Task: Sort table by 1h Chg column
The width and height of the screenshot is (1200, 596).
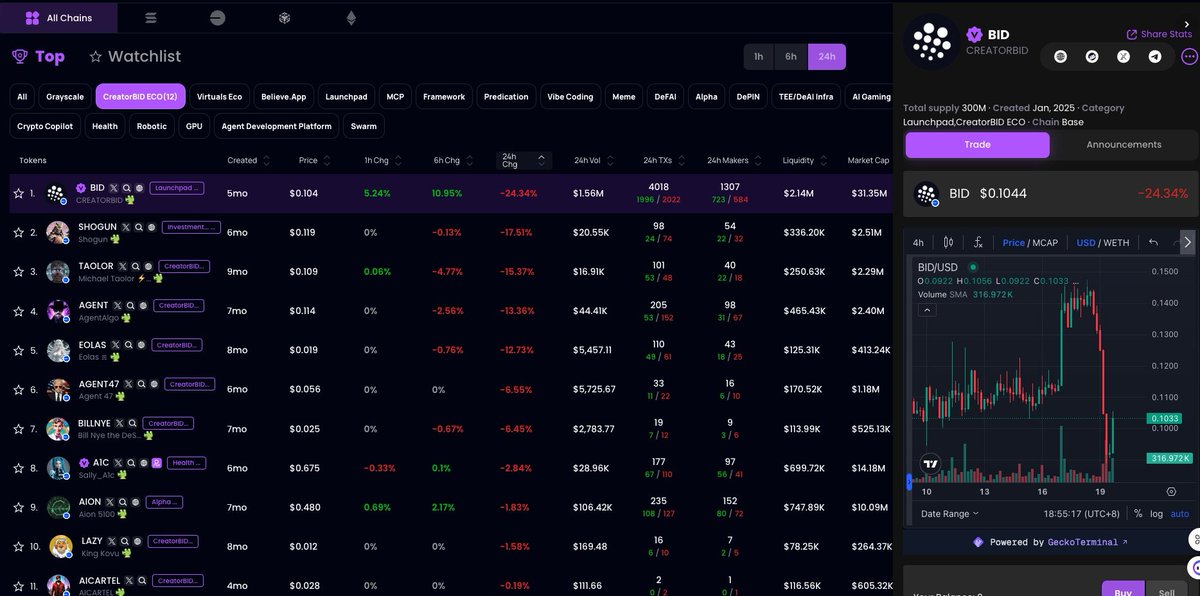Action: pos(383,160)
